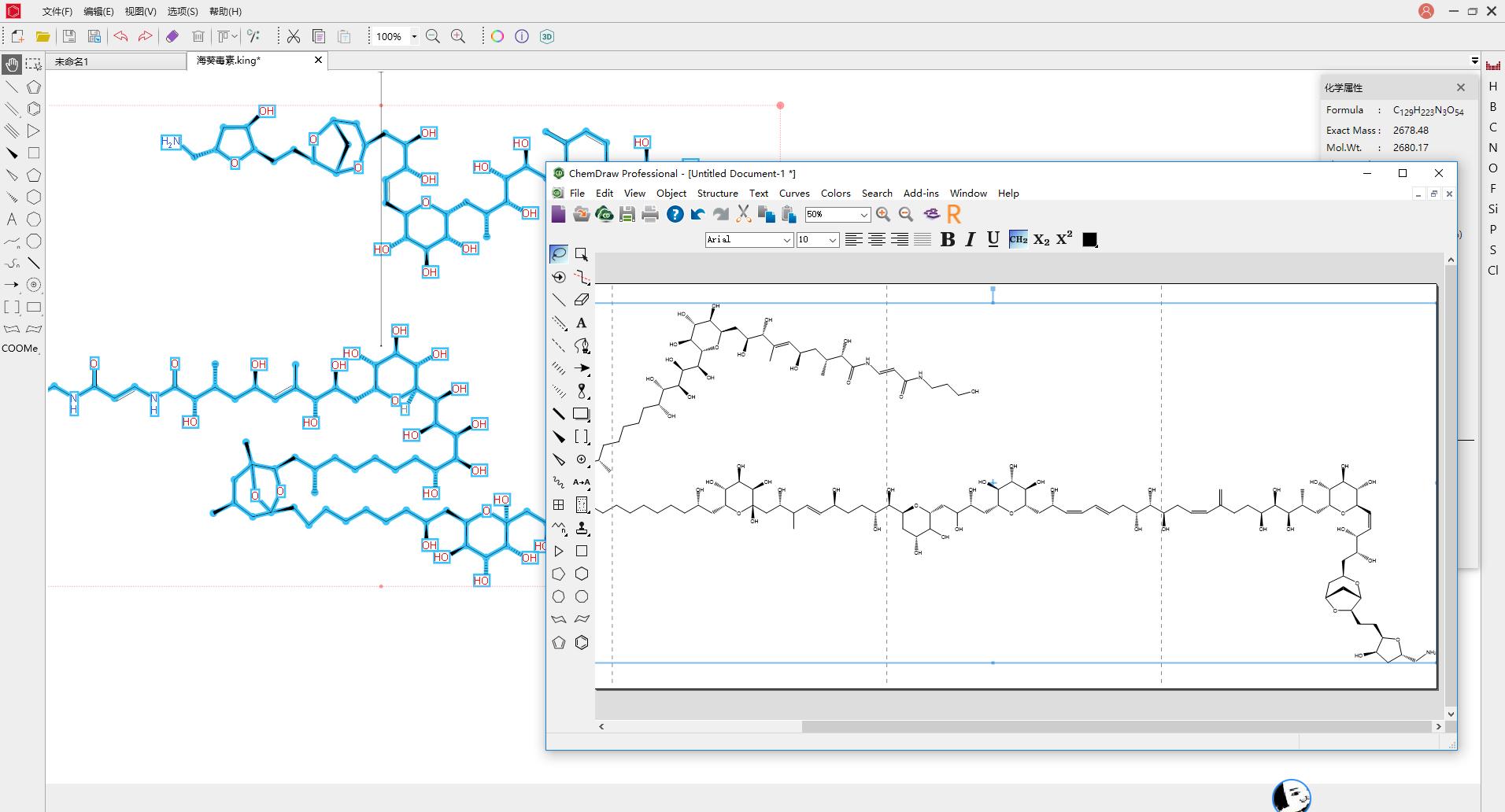This screenshot has width=1505, height=812.
Task: Select the hand pan tool
Action: tap(12, 65)
